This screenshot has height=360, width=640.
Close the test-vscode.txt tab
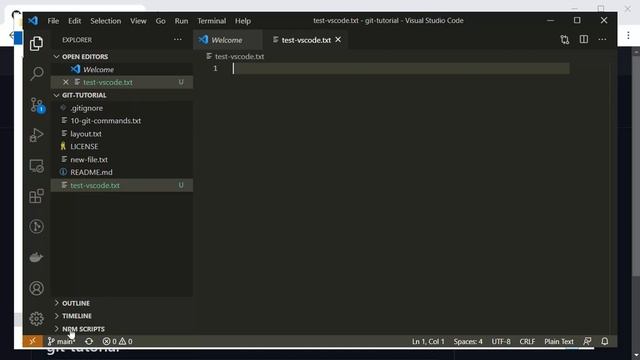[x=338, y=40]
